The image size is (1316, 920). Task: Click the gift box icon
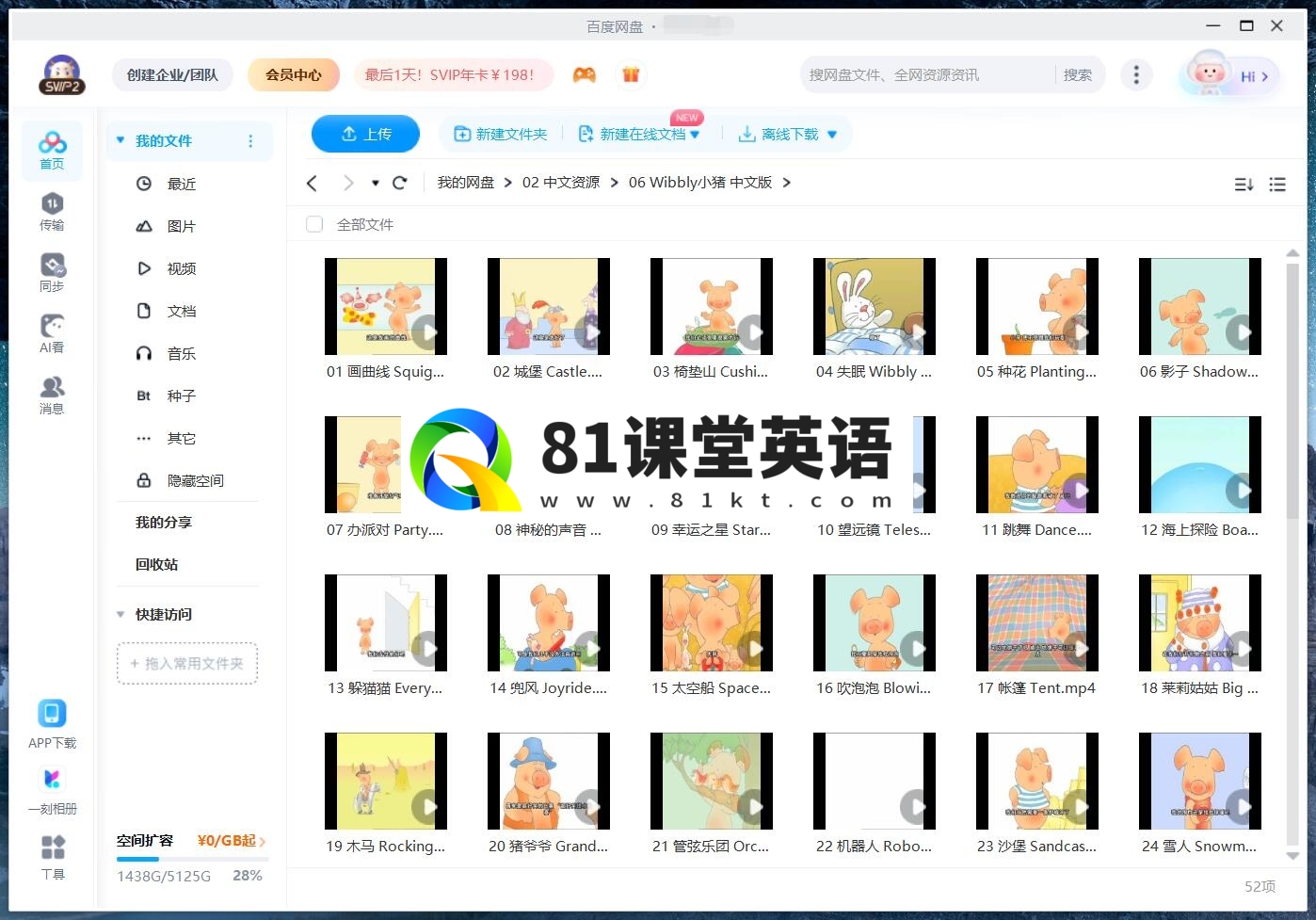[631, 74]
